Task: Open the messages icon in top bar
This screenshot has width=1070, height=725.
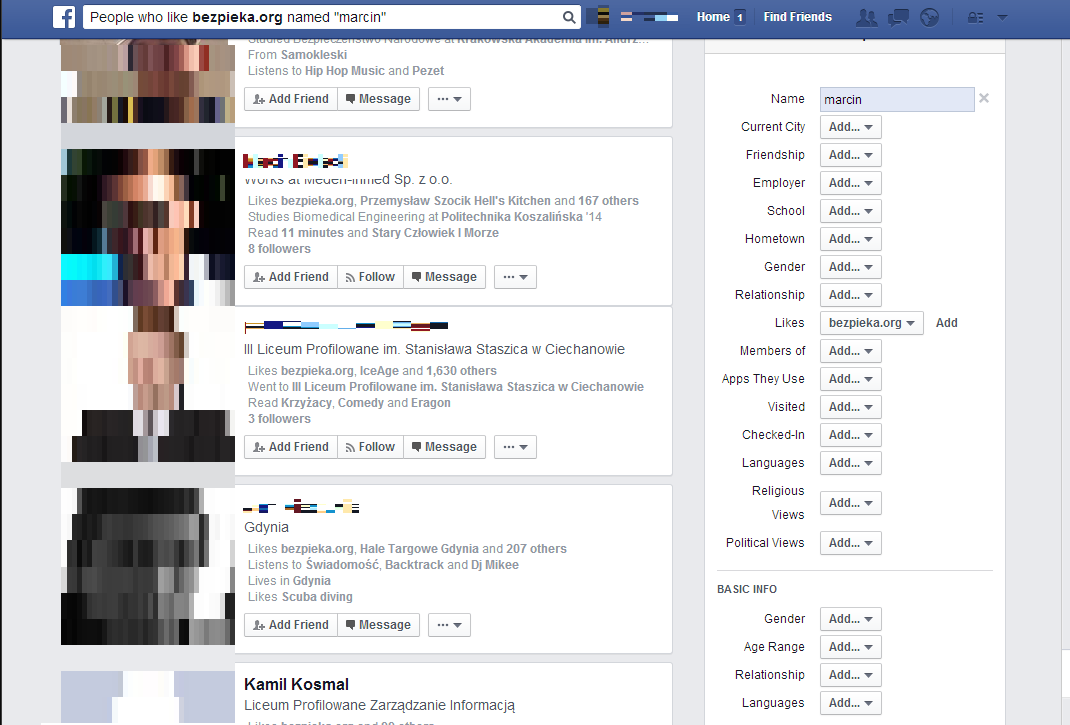Action: pos(898,18)
